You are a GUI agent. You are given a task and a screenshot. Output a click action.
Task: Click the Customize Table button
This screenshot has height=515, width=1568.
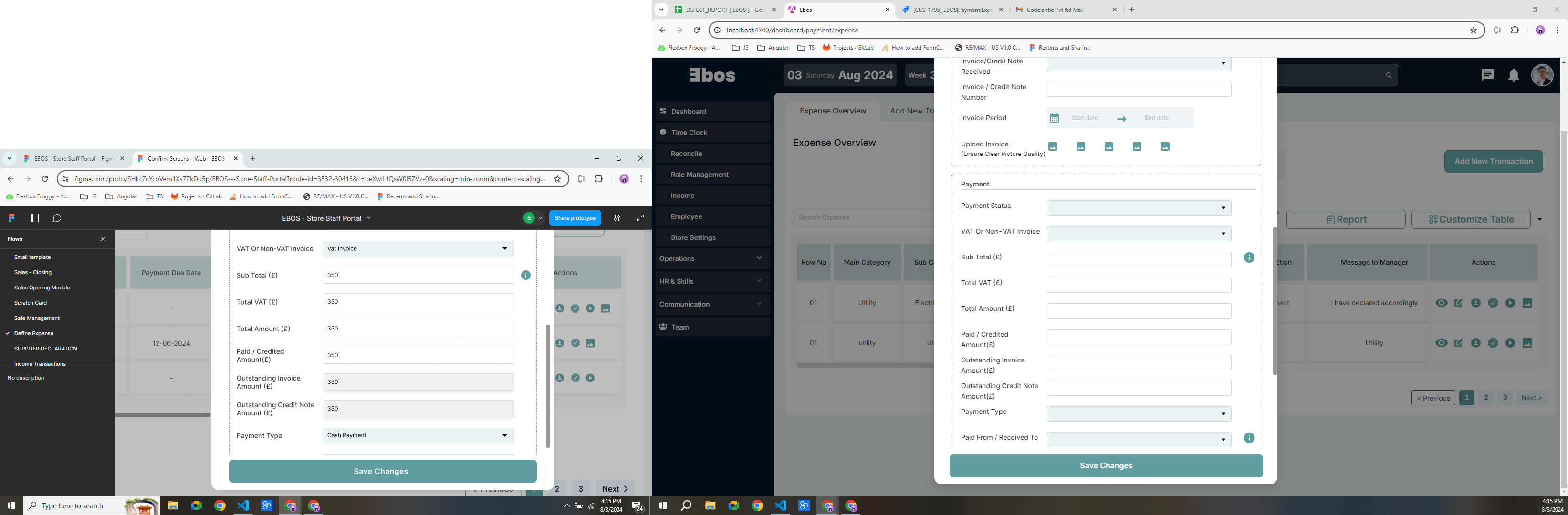click(x=1471, y=219)
